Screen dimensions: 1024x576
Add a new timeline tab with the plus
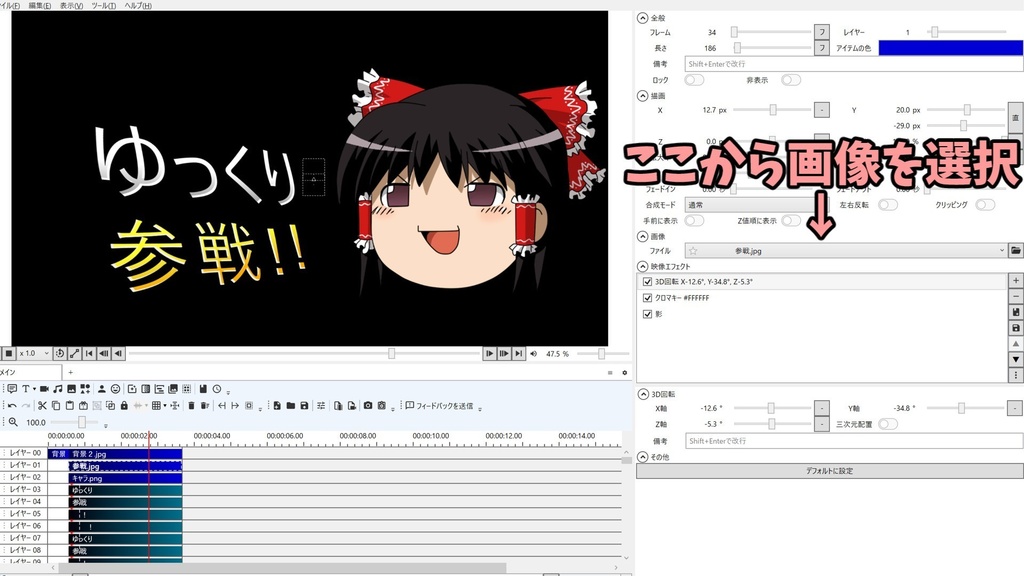71,372
